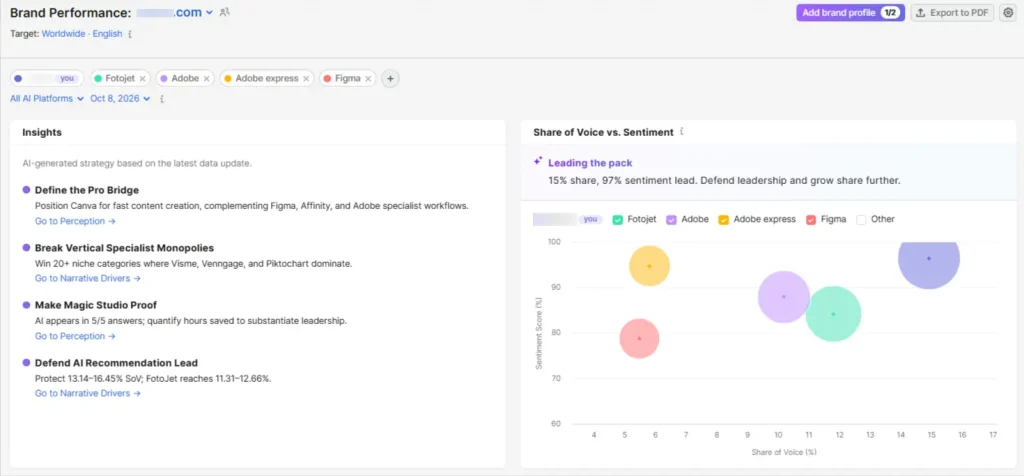Add a competitor with the plus button
1024x476 pixels.
coord(390,78)
